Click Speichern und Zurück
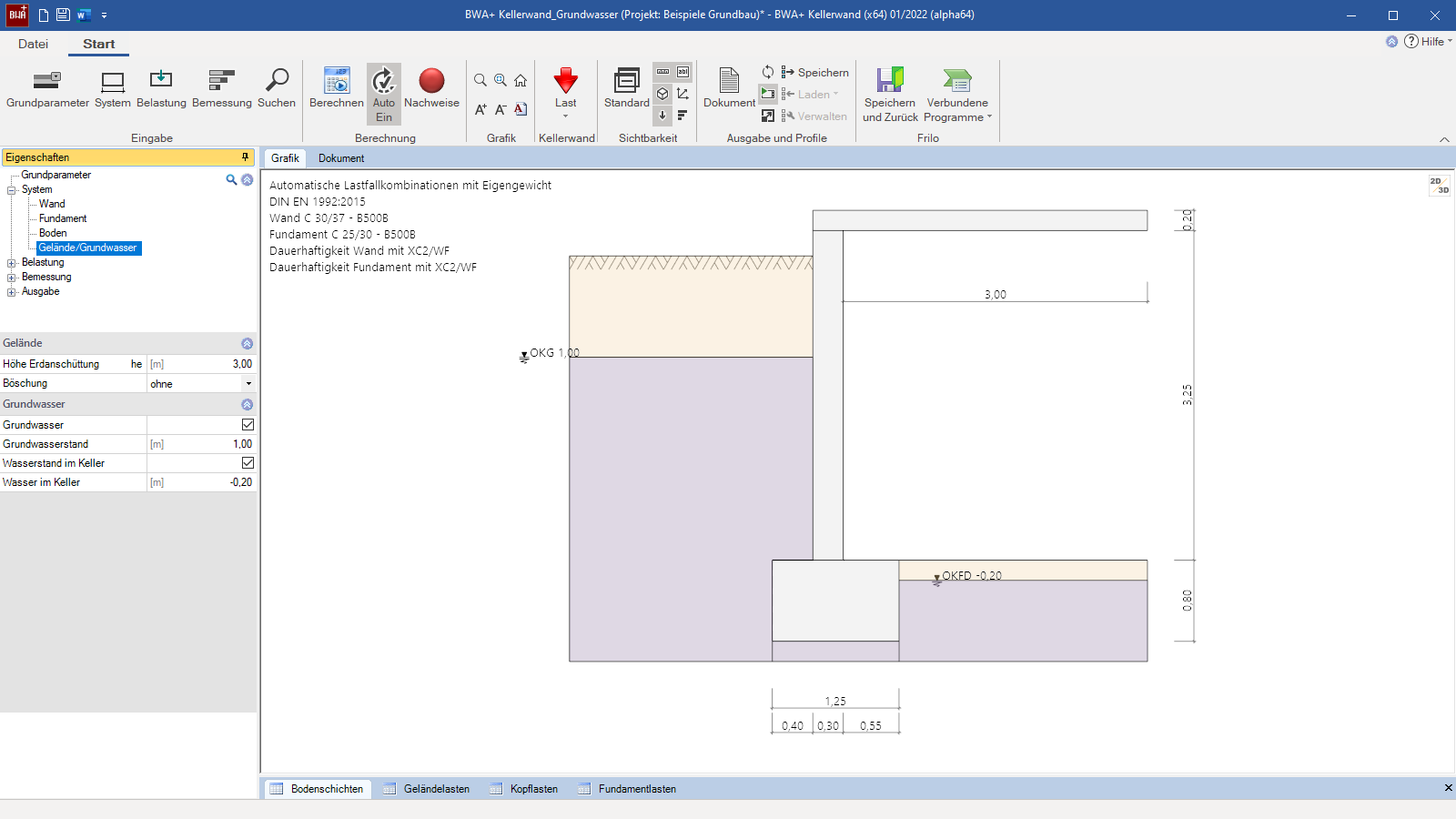The width and height of the screenshot is (1456, 819). point(890,95)
